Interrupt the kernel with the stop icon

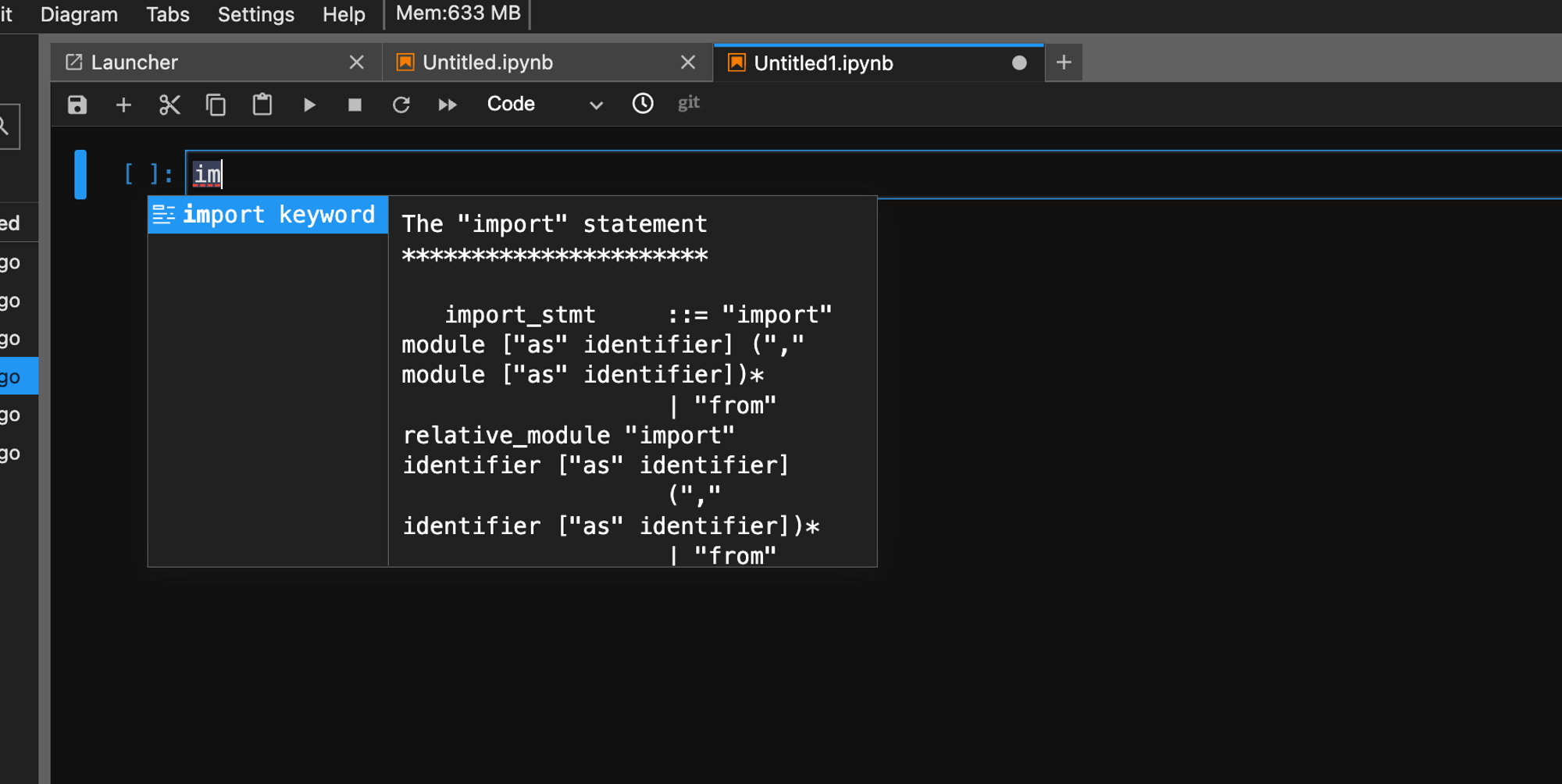tap(355, 105)
